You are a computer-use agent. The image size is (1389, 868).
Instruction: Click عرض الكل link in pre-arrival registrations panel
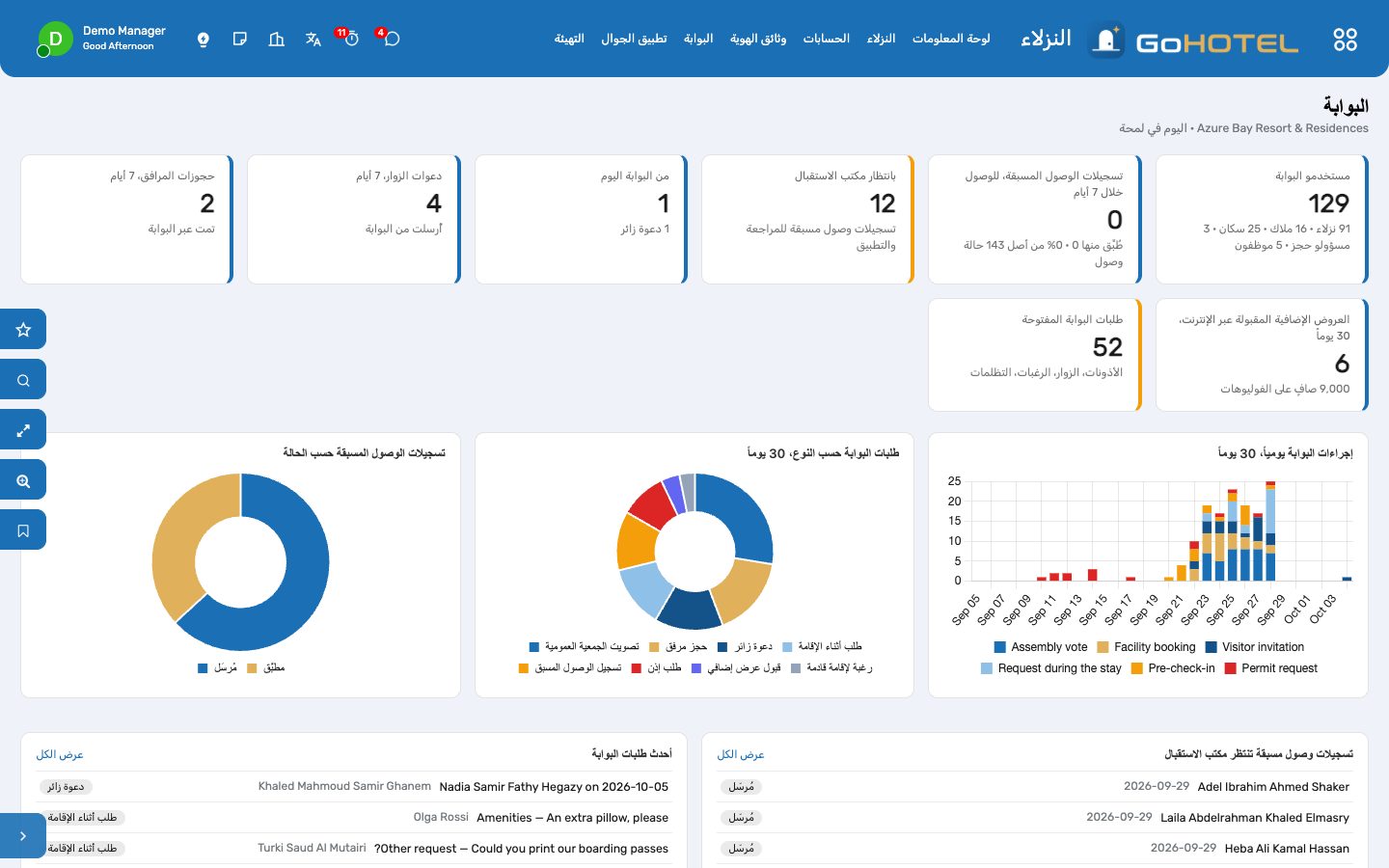point(741,754)
